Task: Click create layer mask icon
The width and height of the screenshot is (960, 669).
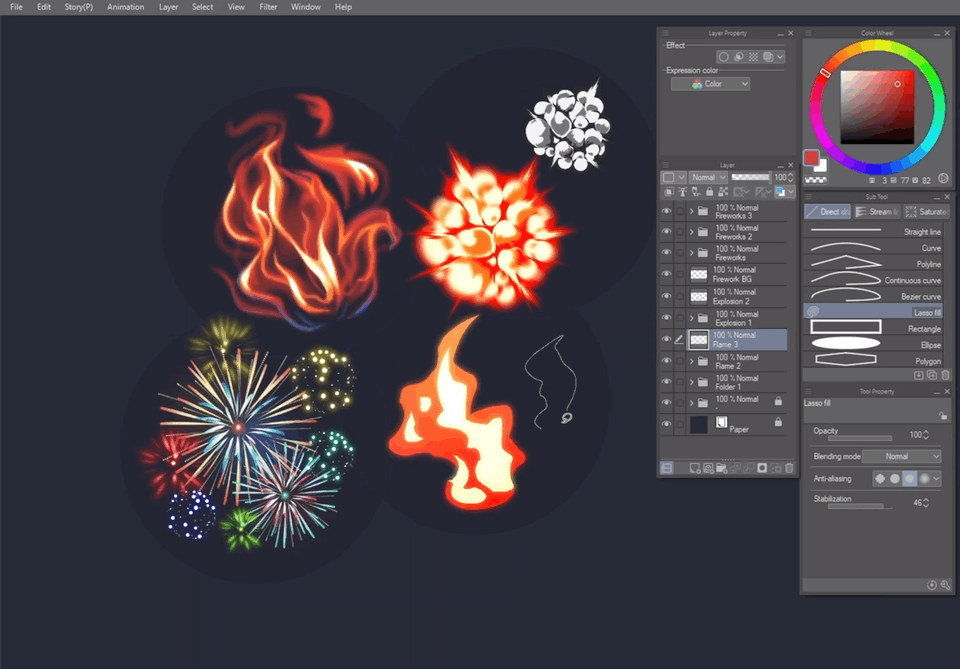Action: (x=762, y=468)
